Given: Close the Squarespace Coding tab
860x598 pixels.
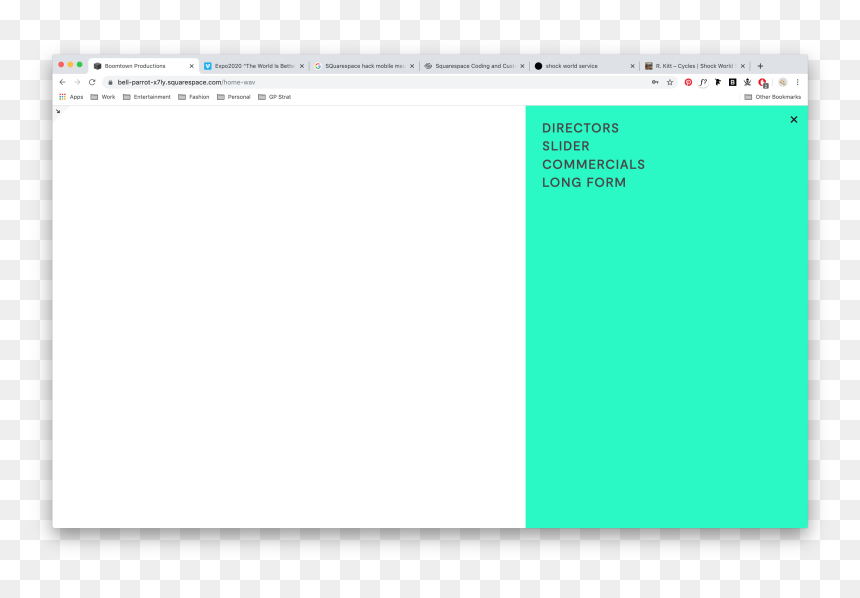Looking at the screenshot, I should point(522,66).
